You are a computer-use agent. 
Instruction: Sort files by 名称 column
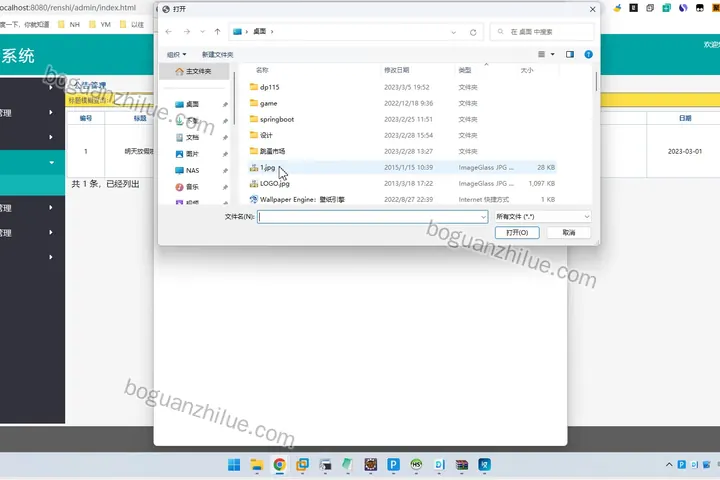click(x=262, y=70)
